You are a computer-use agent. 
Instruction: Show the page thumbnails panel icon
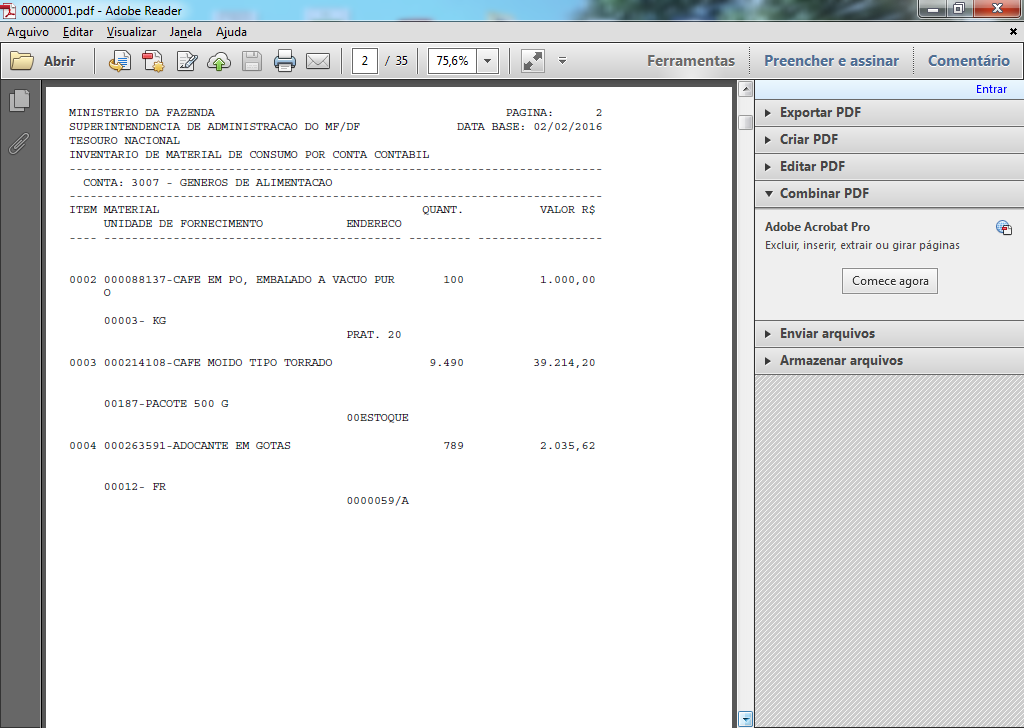(20, 101)
